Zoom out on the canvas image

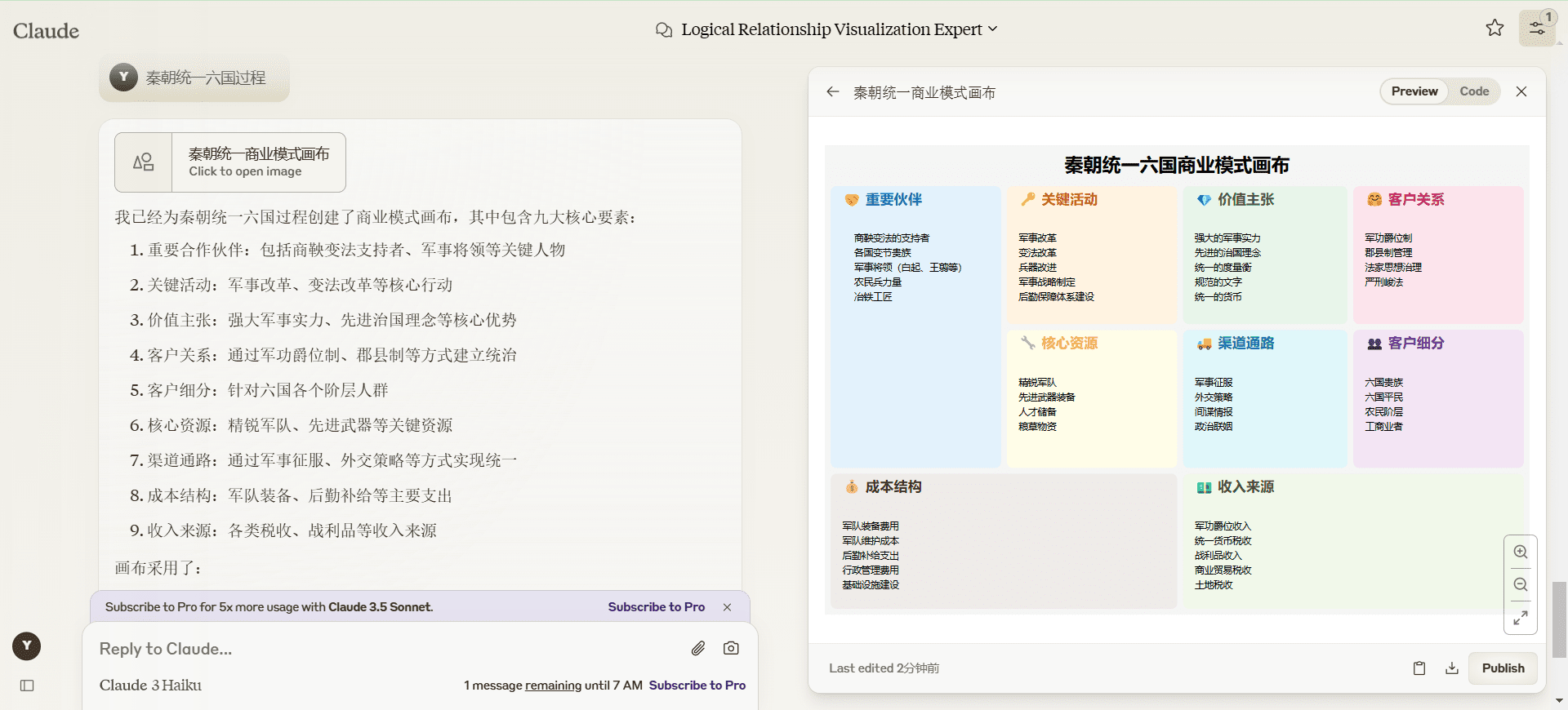tap(1521, 584)
